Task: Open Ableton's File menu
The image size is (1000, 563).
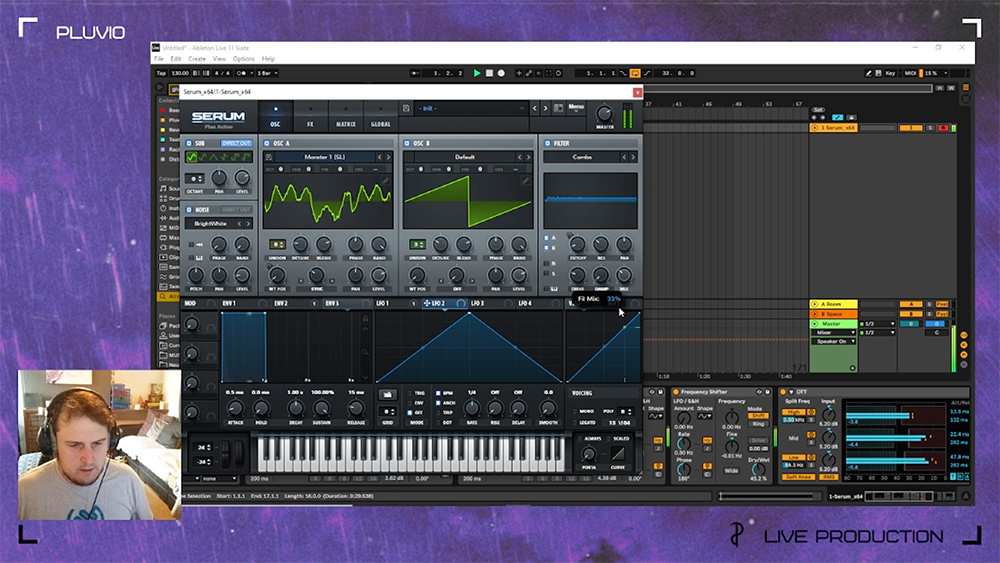Action: (x=159, y=59)
